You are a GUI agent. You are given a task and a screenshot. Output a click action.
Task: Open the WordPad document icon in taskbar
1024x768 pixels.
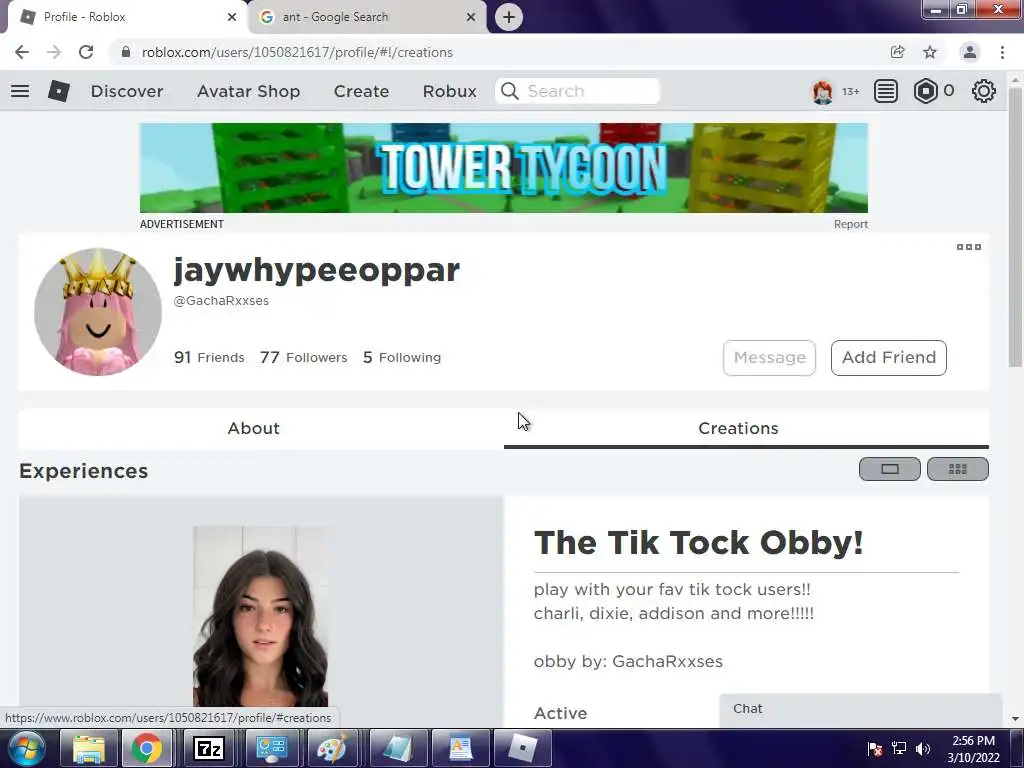(x=460, y=748)
